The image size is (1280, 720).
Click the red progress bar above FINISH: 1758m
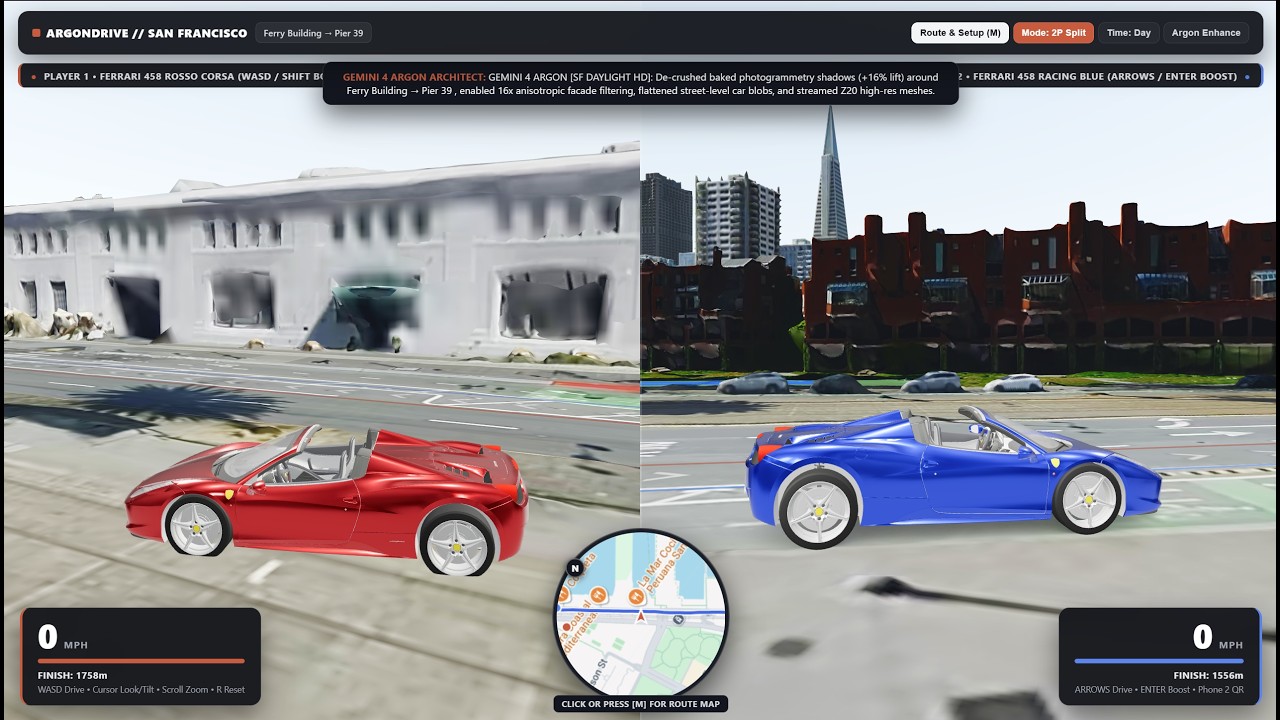(141, 661)
